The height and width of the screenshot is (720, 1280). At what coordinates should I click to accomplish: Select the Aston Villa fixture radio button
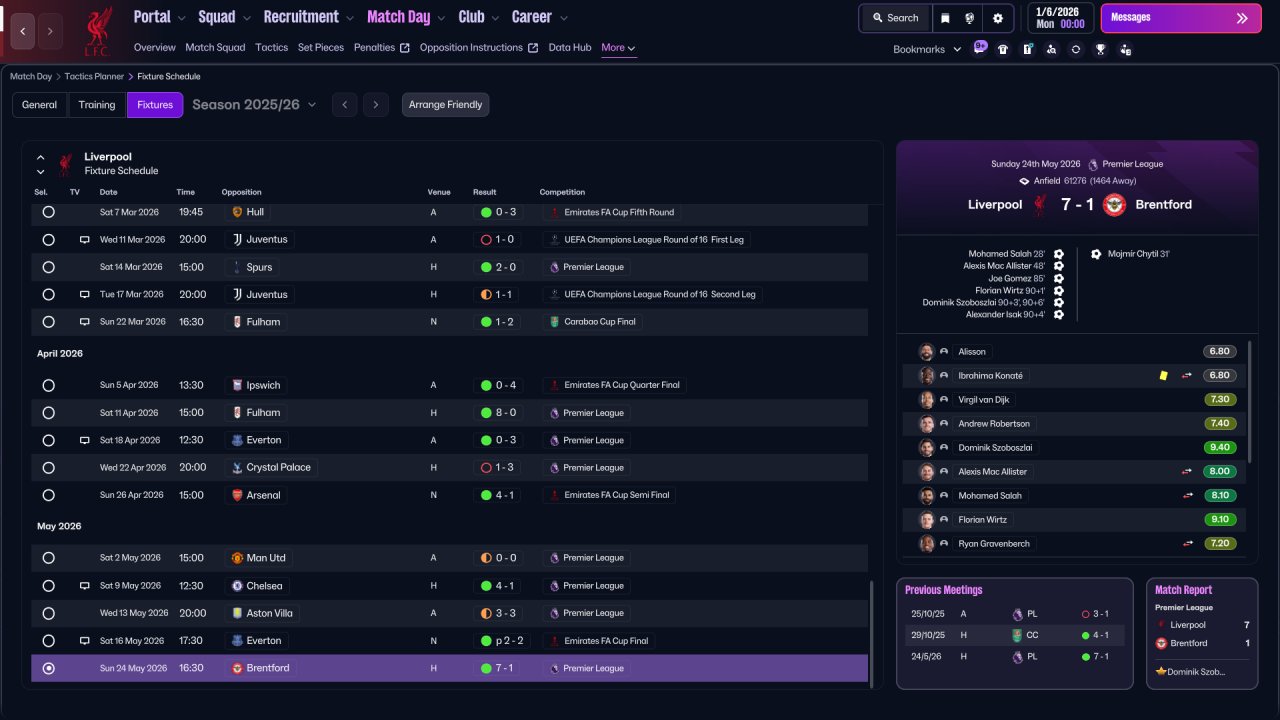coord(48,613)
